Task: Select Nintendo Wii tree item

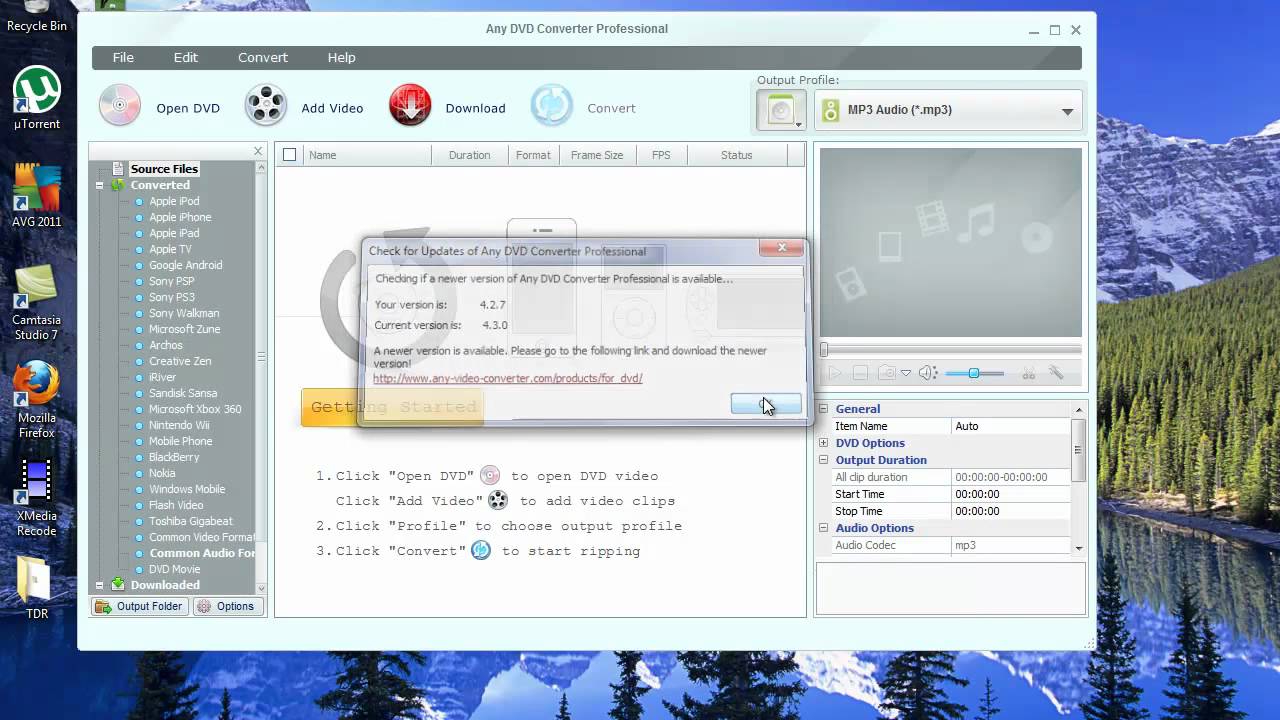Action: pyautogui.click(x=179, y=425)
